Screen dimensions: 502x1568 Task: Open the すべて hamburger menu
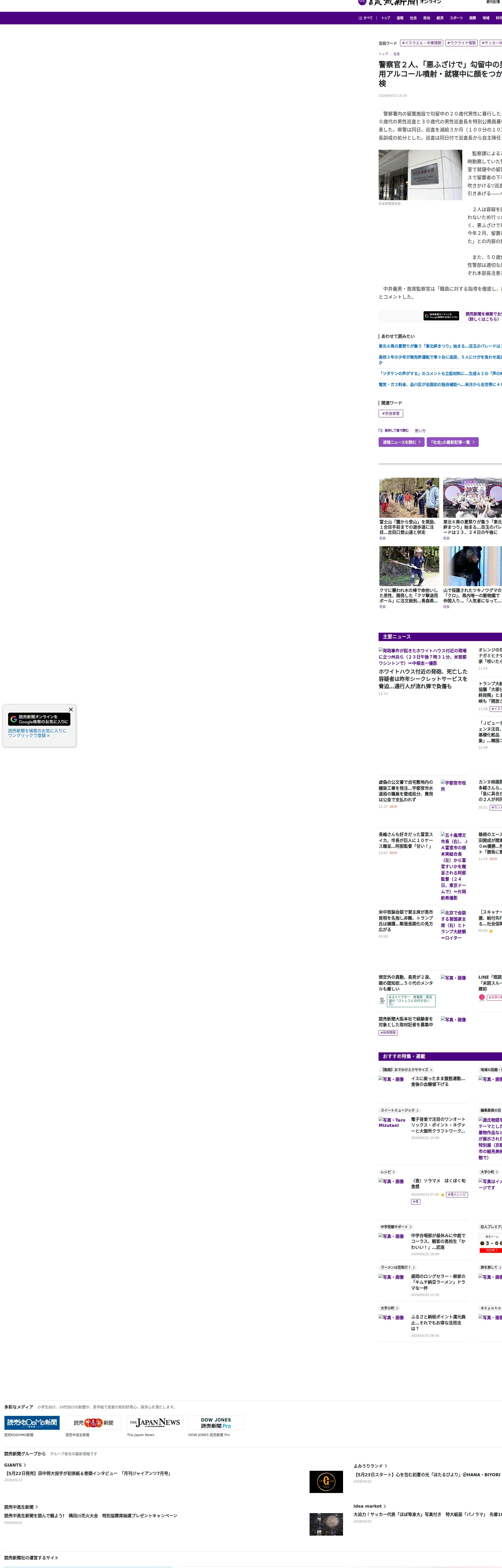coord(365,18)
